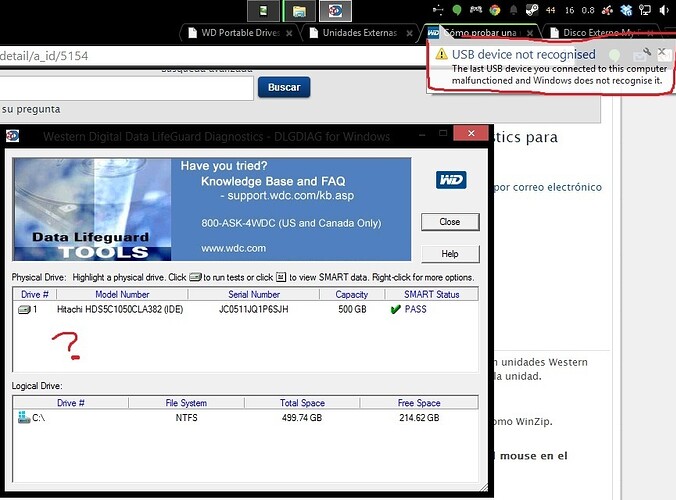676x500 pixels.
Task: Click the green PASS checkmark icon
Action: 395,309
